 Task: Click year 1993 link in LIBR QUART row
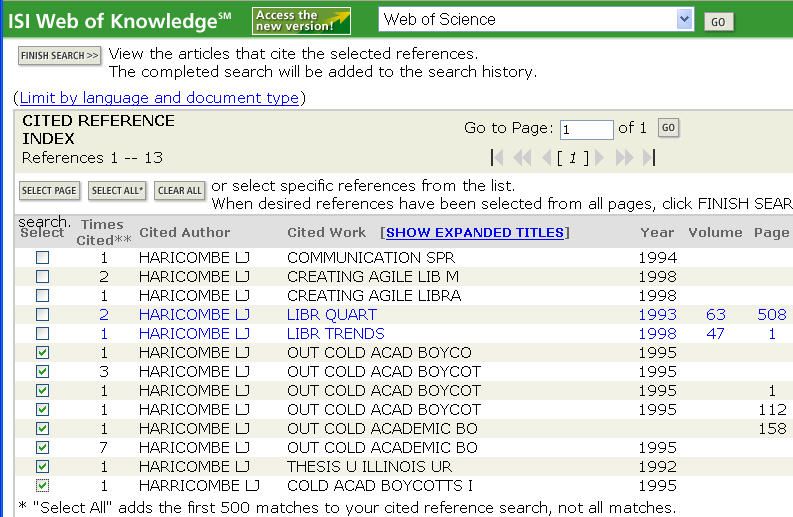pos(657,315)
